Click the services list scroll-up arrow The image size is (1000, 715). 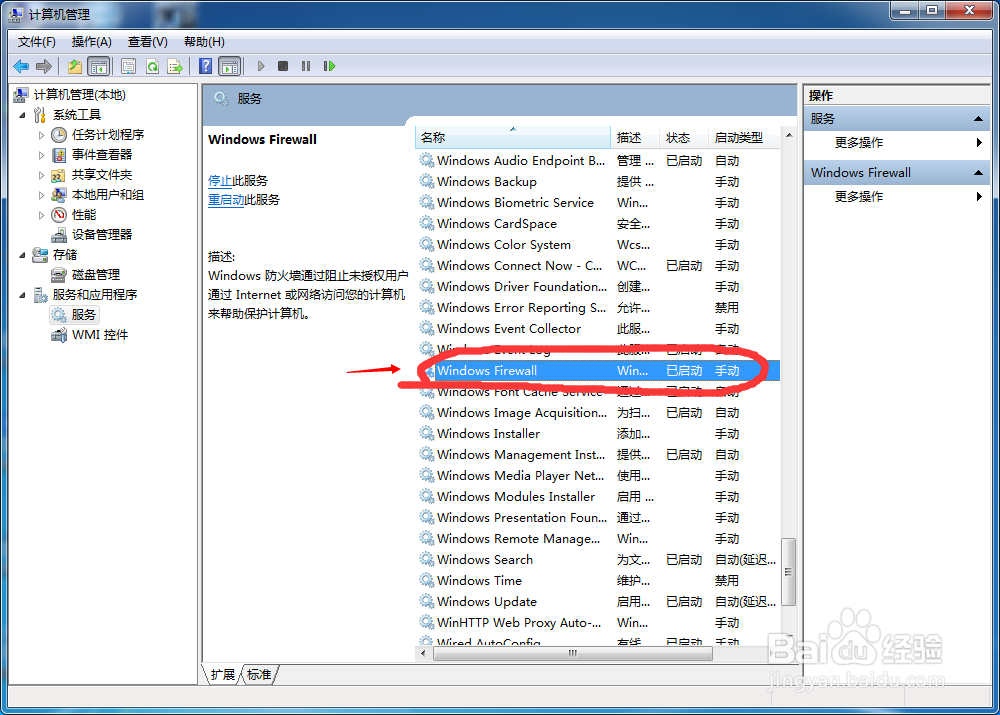[789, 136]
